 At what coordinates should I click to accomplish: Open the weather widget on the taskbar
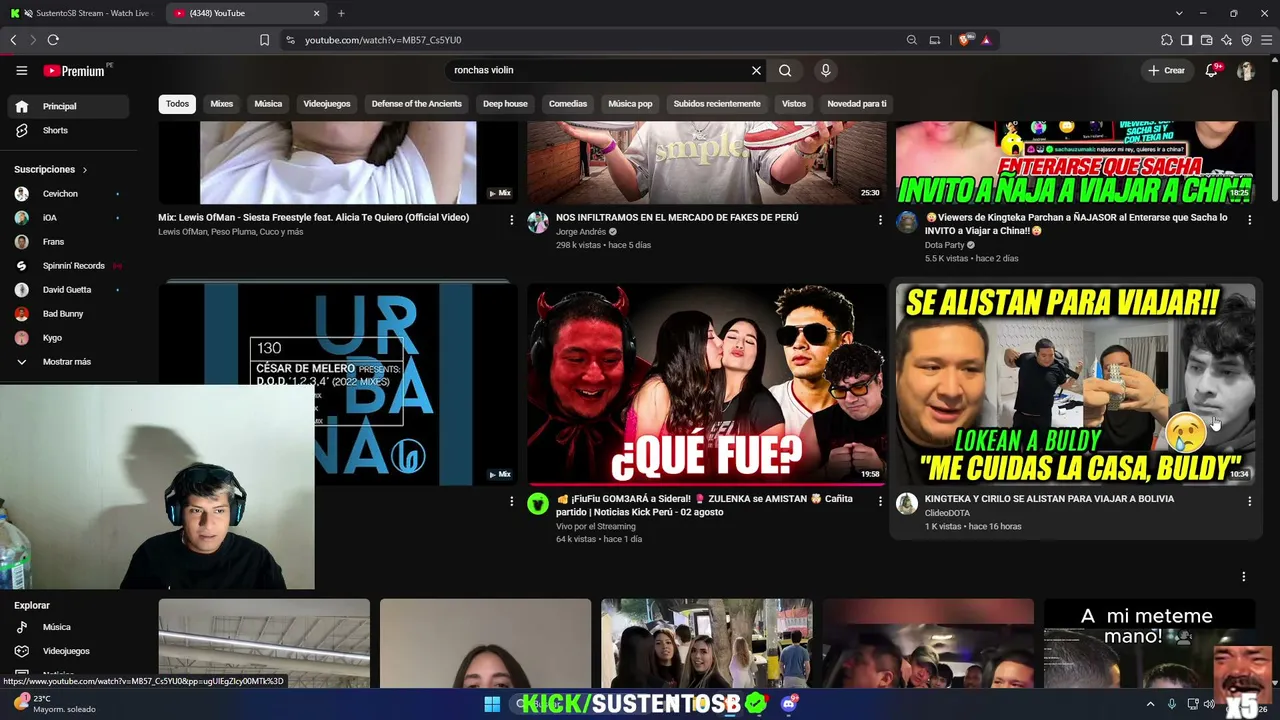pos(55,704)
